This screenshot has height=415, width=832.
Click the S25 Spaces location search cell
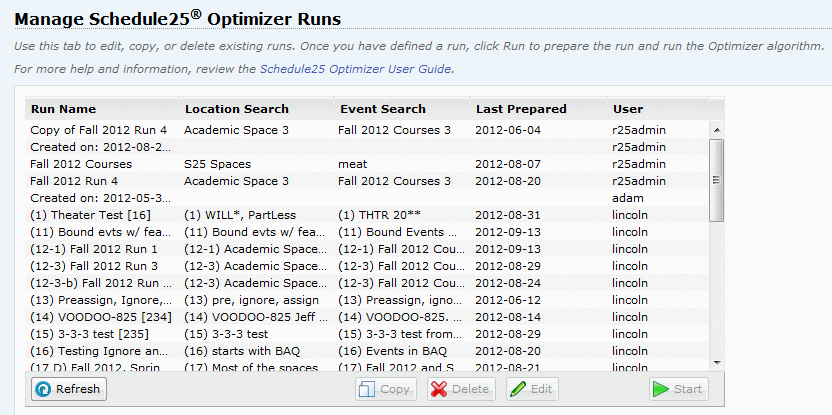pos(218,164)
